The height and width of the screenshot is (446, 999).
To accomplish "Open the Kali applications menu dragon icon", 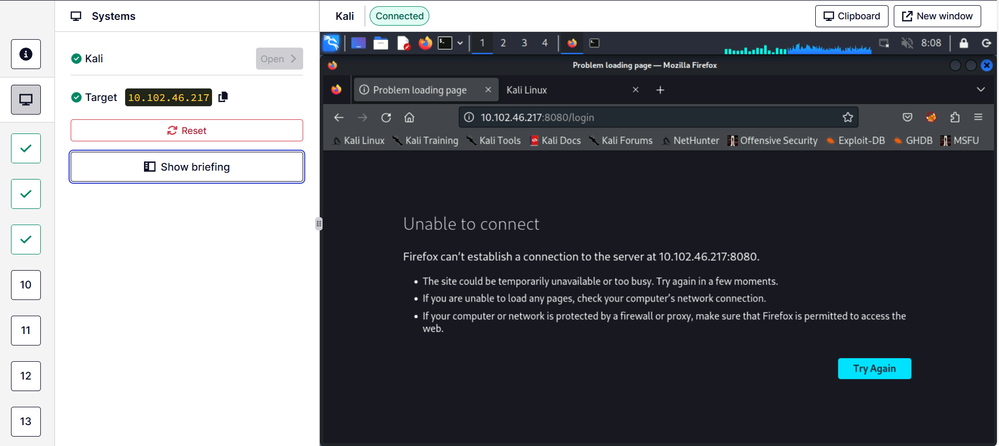I will pos(331,43).
